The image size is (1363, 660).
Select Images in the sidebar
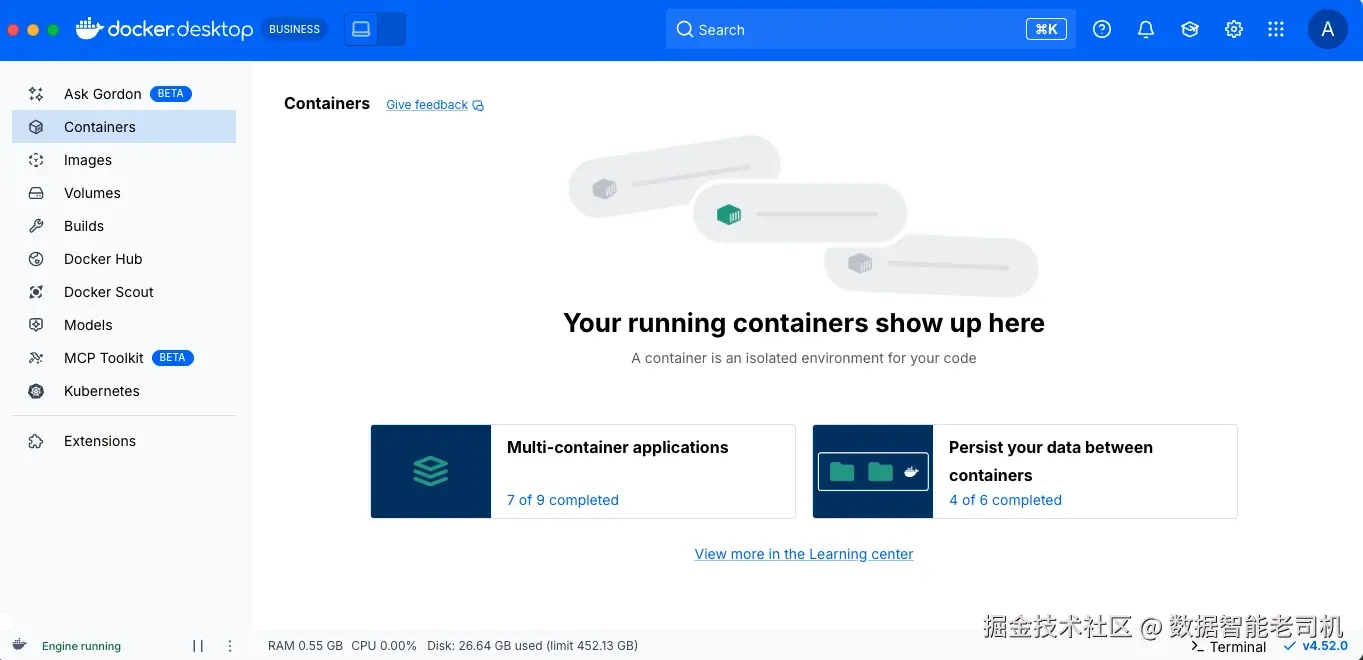[x=124, y=160]
